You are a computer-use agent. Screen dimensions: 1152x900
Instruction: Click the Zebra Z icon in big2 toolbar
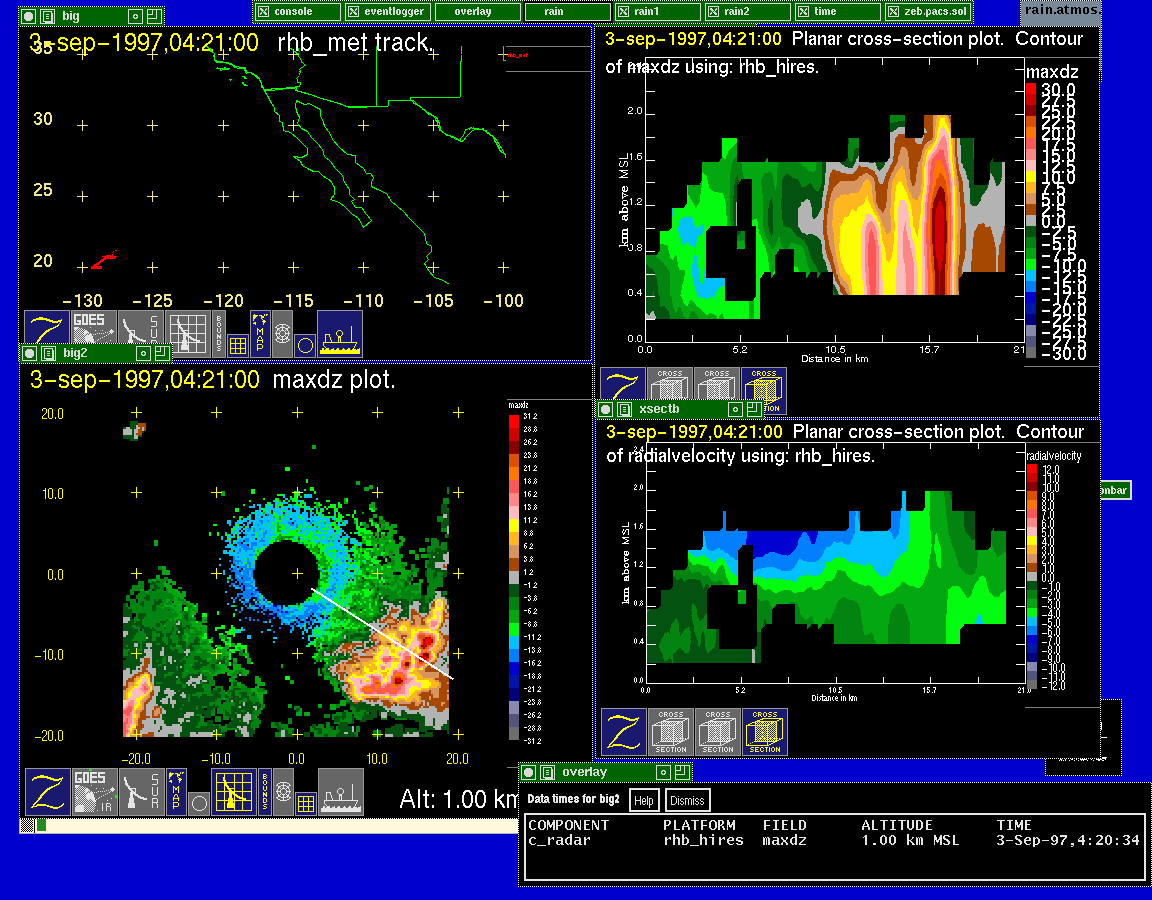tap(47, 792)
